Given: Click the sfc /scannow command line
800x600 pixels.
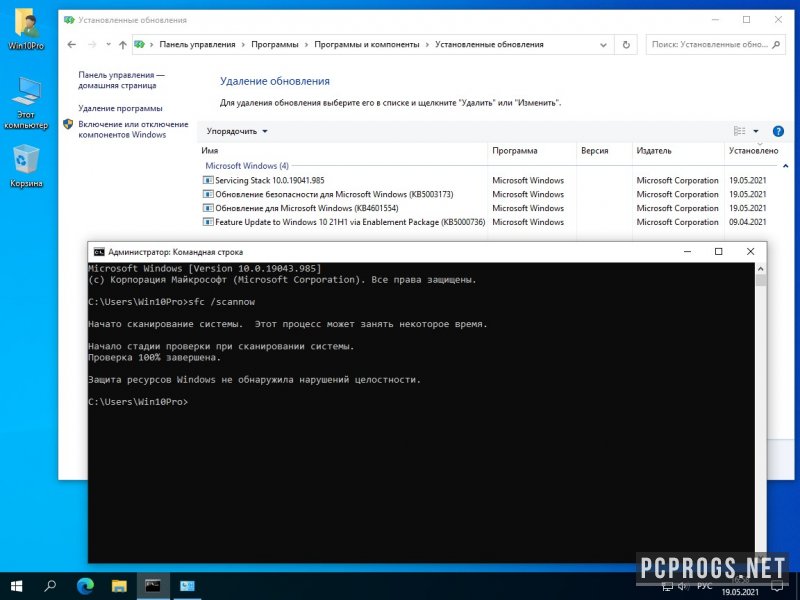Looking at the screenshot, I should [171, 302].
